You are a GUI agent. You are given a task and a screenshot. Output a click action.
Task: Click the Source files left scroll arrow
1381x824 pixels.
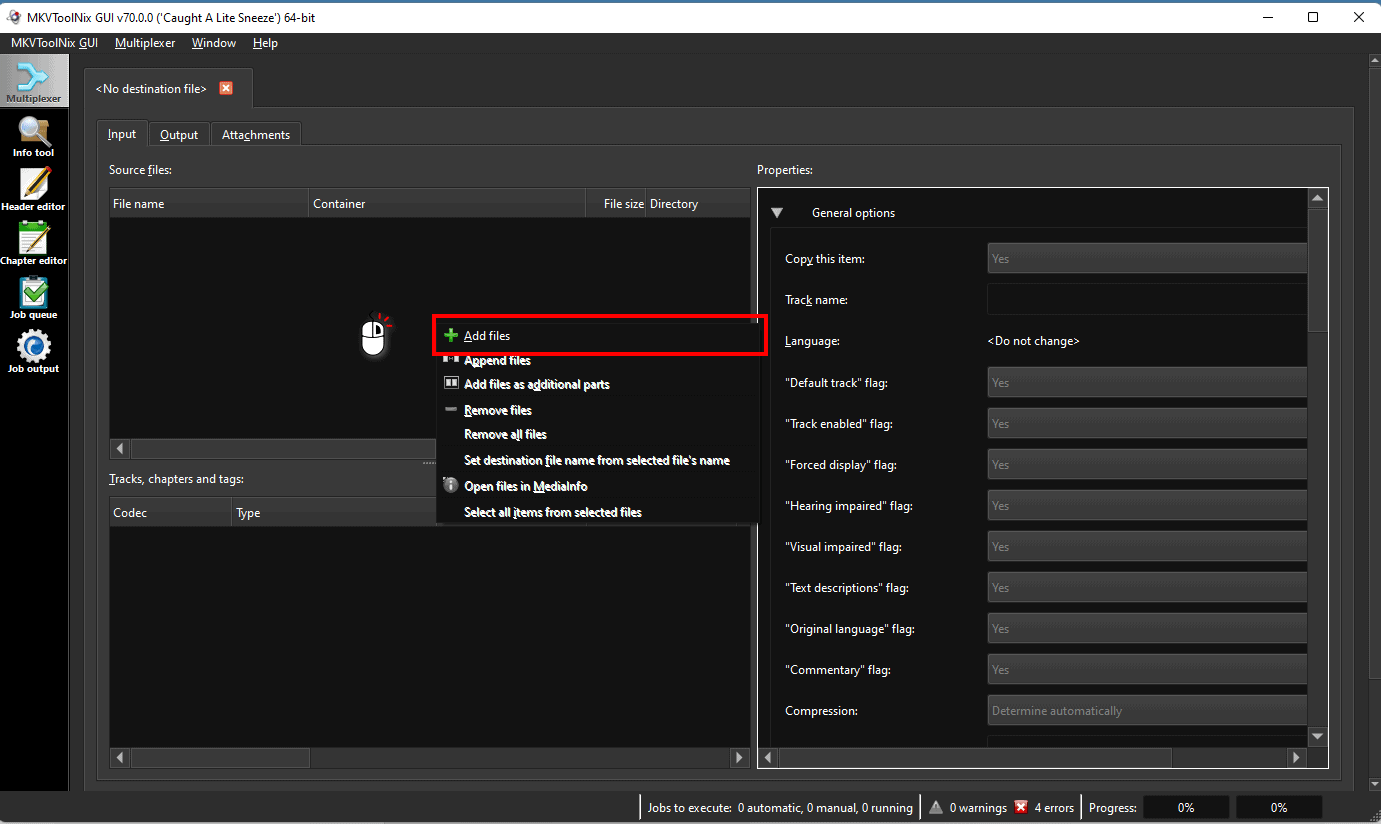pyautogui.click(x=120, y=449)
